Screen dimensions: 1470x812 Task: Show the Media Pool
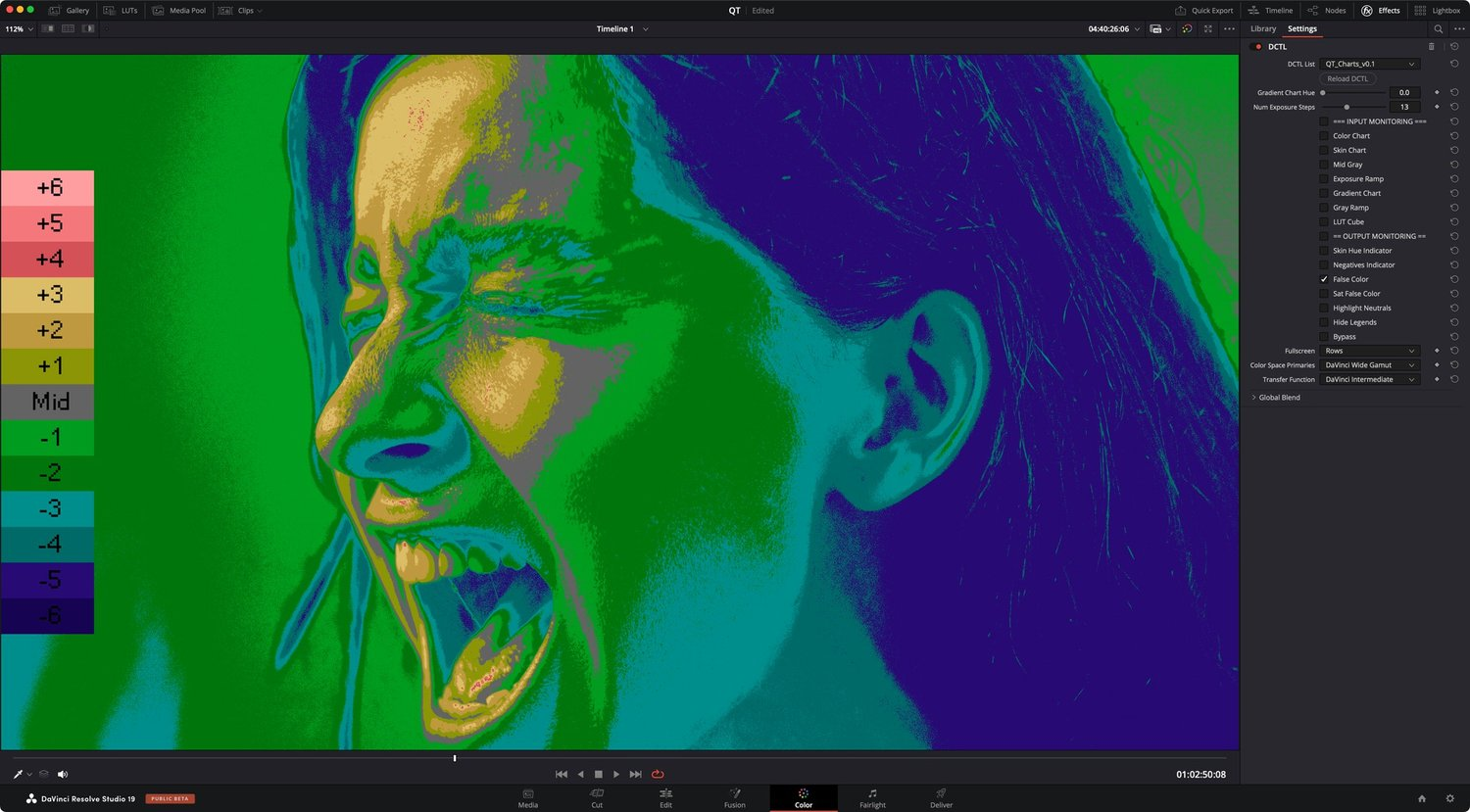click(178, 10)
